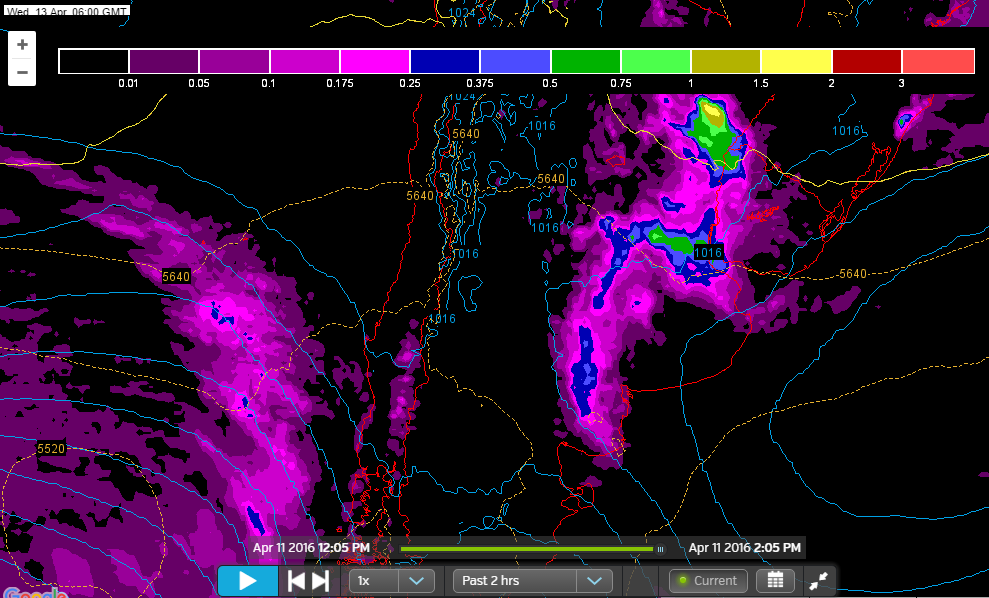
Task: Click the legend value 0.05
Action: tap(199, 83)
